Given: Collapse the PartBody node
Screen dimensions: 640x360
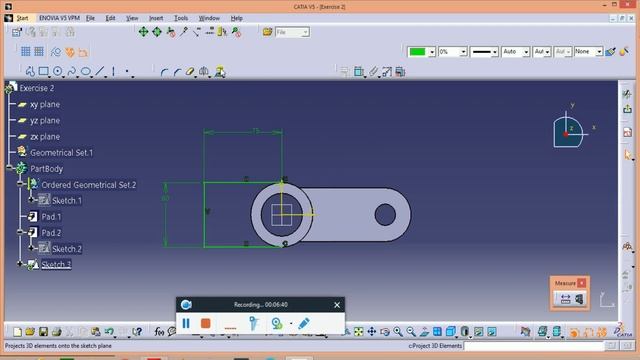Looking at the screenshot, I should point(9,168).
